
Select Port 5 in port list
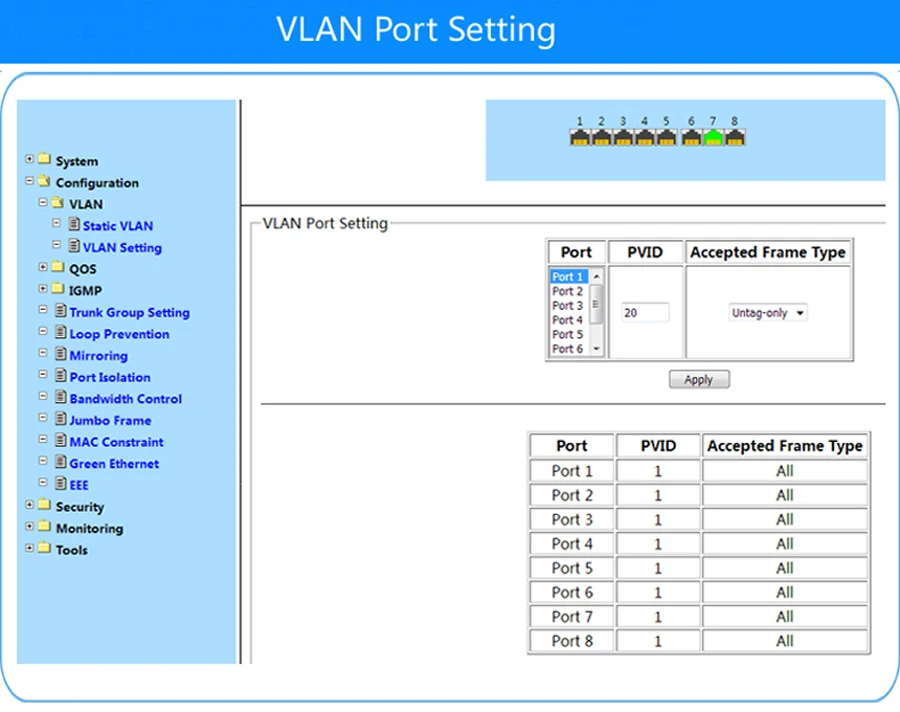569,334
